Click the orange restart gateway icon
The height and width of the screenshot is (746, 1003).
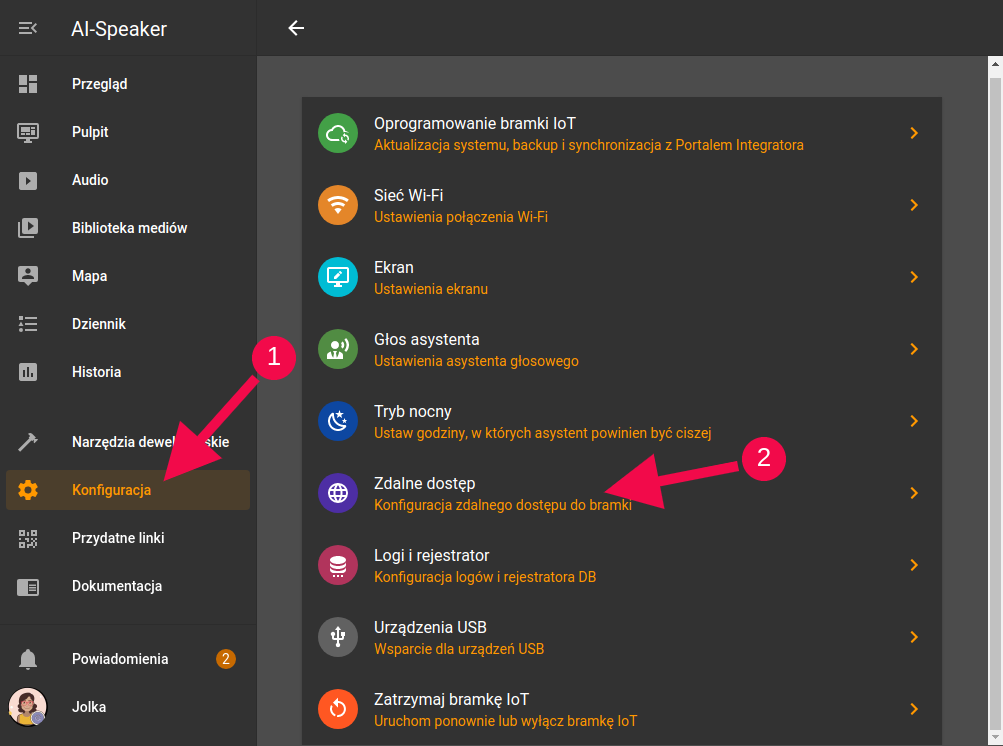338,710
